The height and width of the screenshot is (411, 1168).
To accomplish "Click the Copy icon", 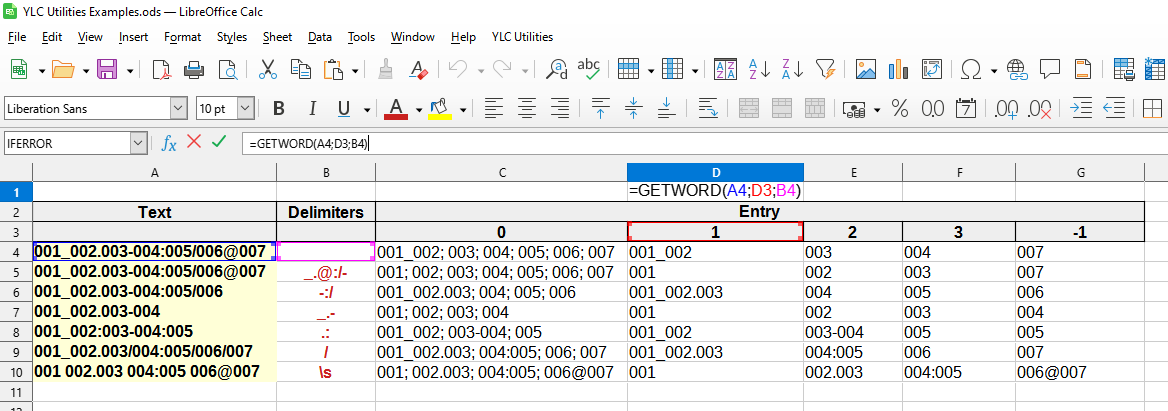I will 300,70.
